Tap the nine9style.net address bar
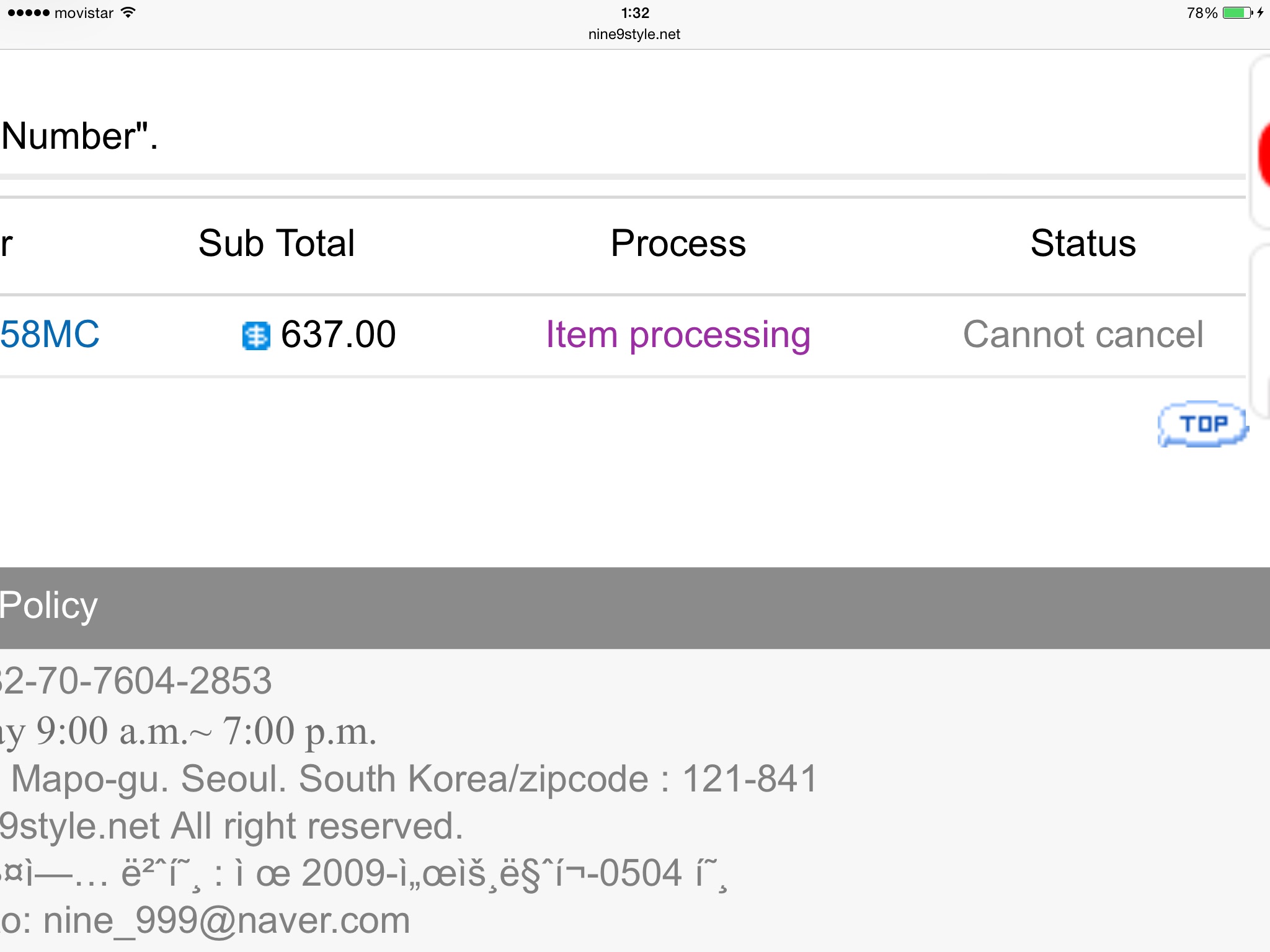 (x=634, y=34)
